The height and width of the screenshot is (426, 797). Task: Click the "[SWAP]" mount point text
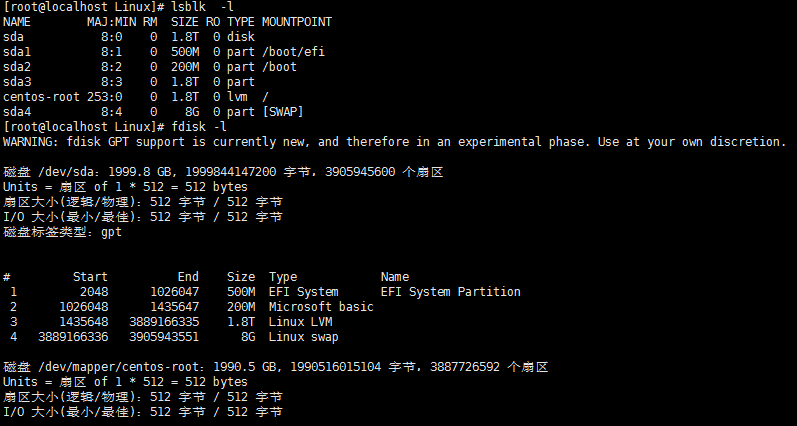point(283,112)
